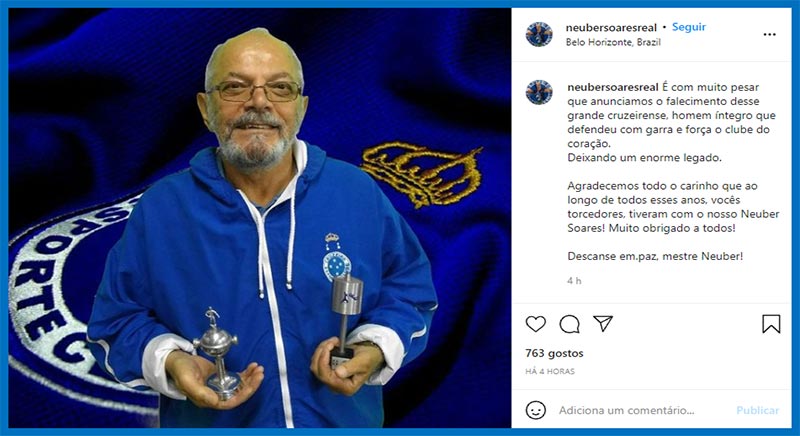Open the three-dots more options menu

click(x=769, y=35)
